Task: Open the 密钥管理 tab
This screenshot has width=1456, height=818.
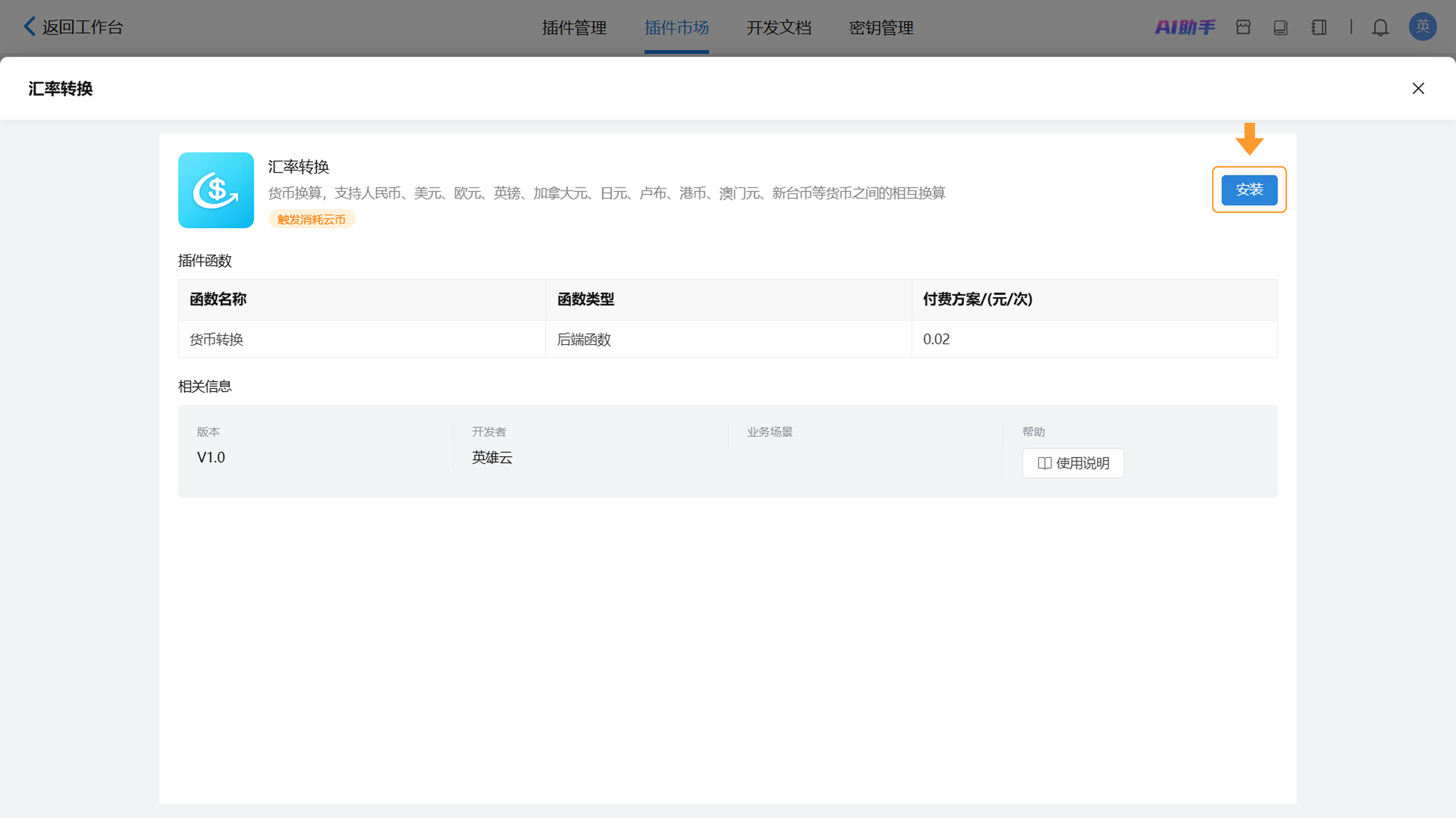Action: [880, 27]
